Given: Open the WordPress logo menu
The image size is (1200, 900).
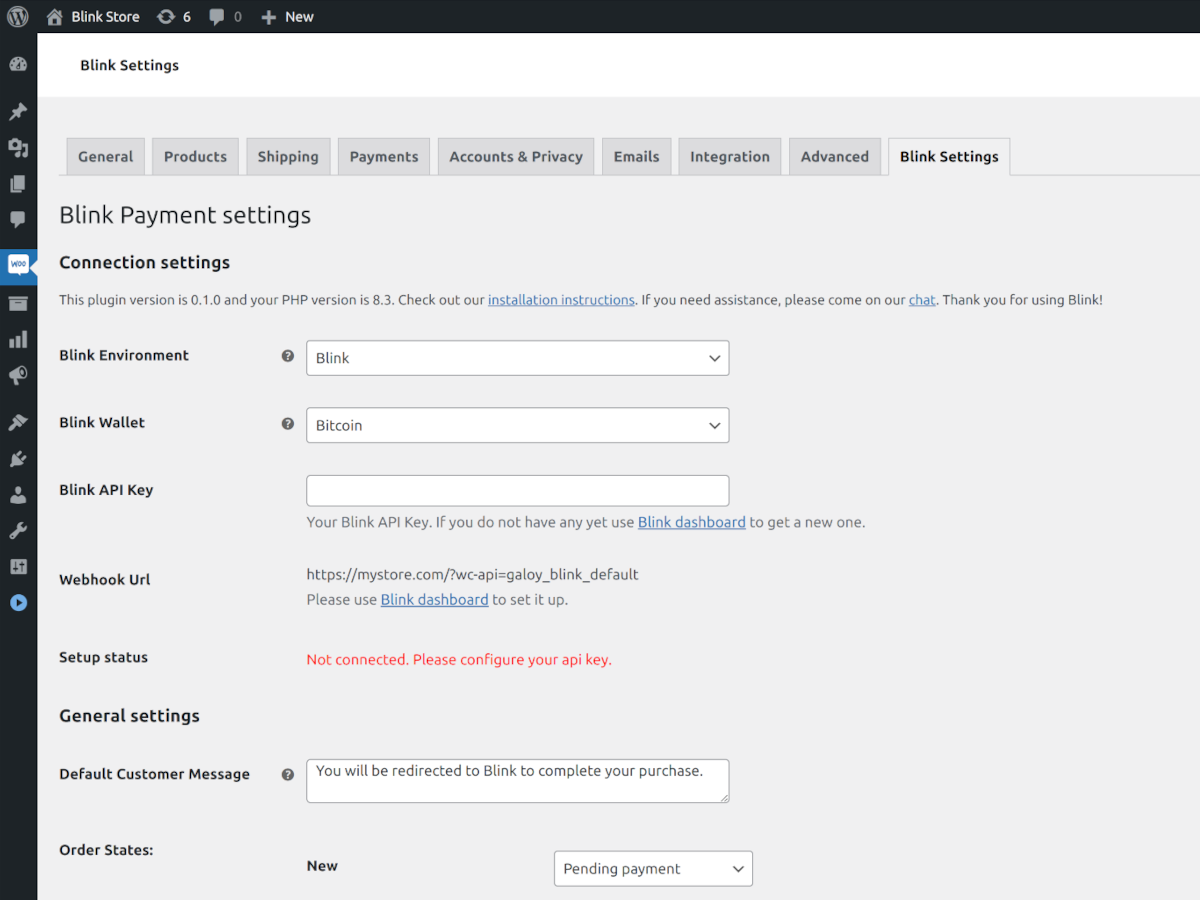Looking at the screenshot, I should (x=18, y=17).
